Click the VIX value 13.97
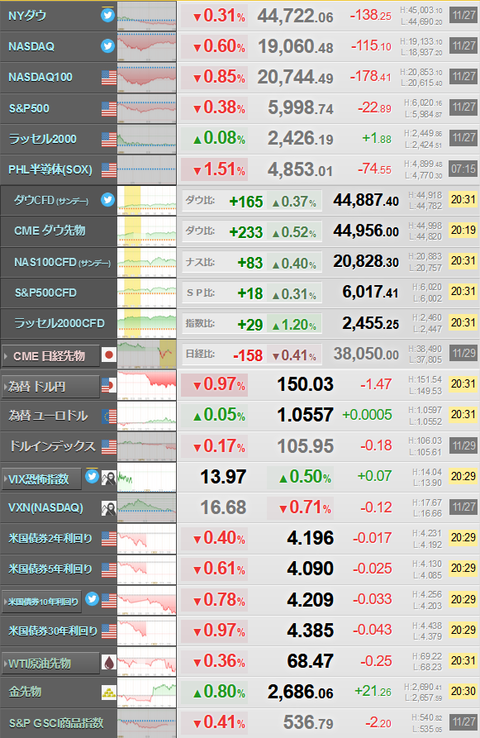480x738 pixels. tap(223, 477)
